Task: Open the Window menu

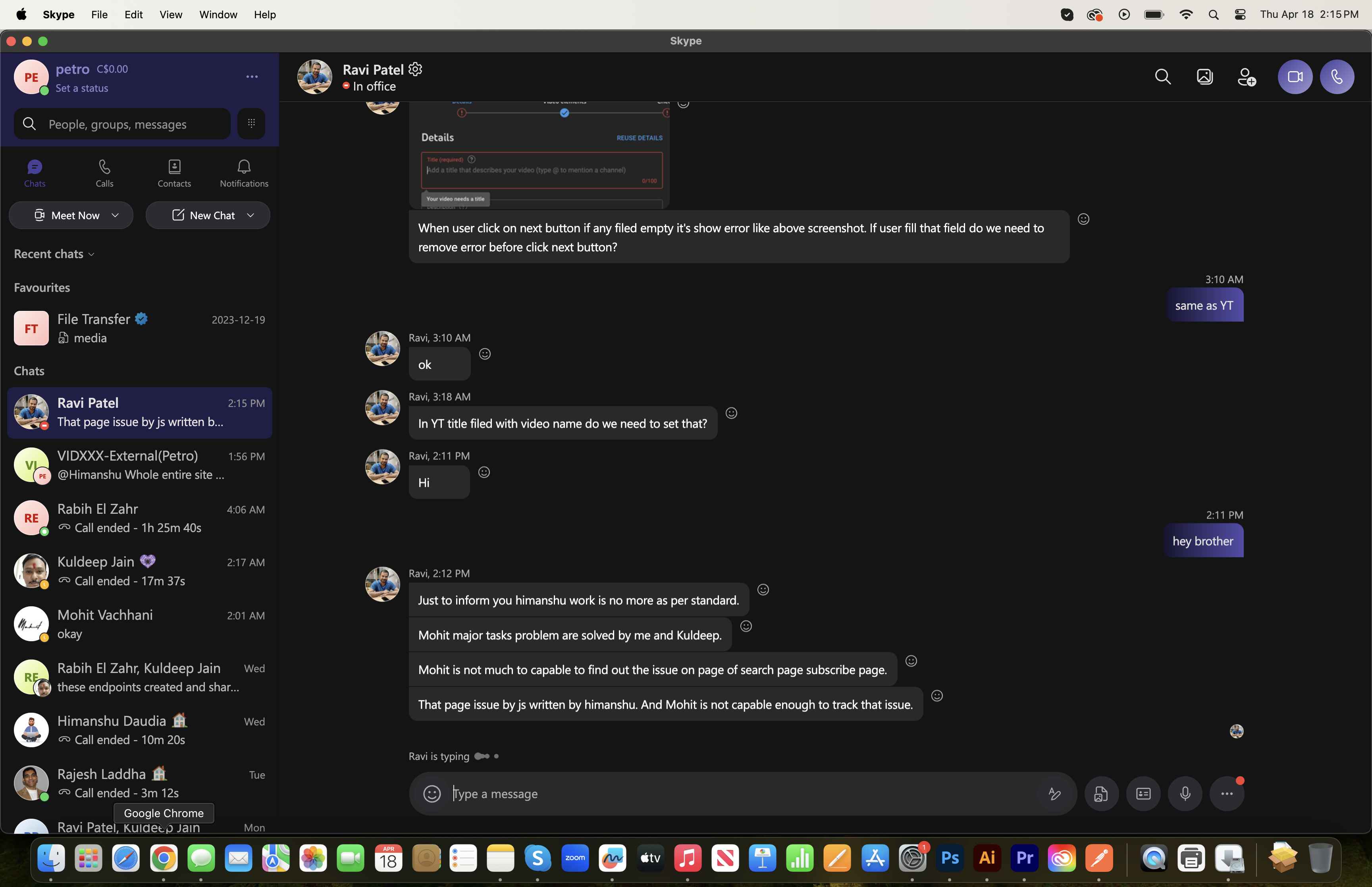Action: pos(218,14)
